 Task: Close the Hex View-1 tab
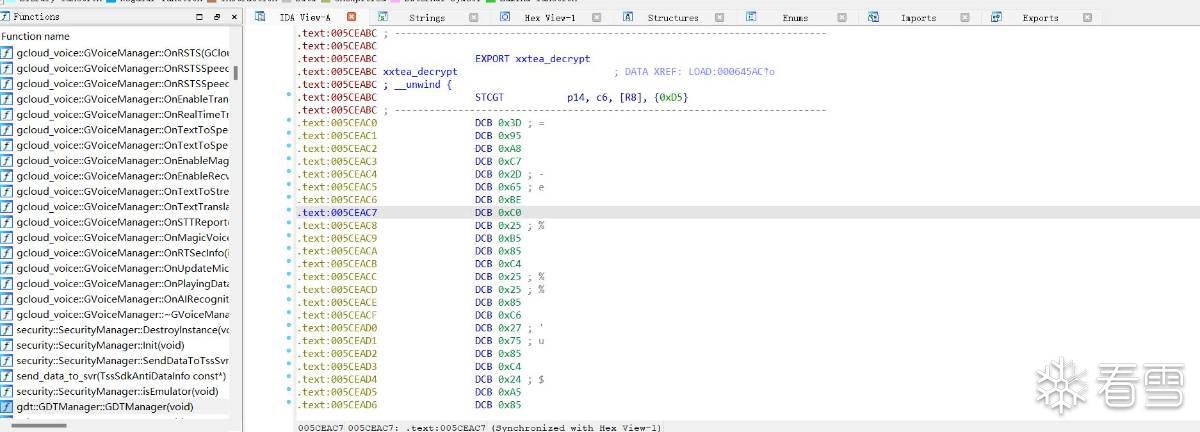point(595,17)
